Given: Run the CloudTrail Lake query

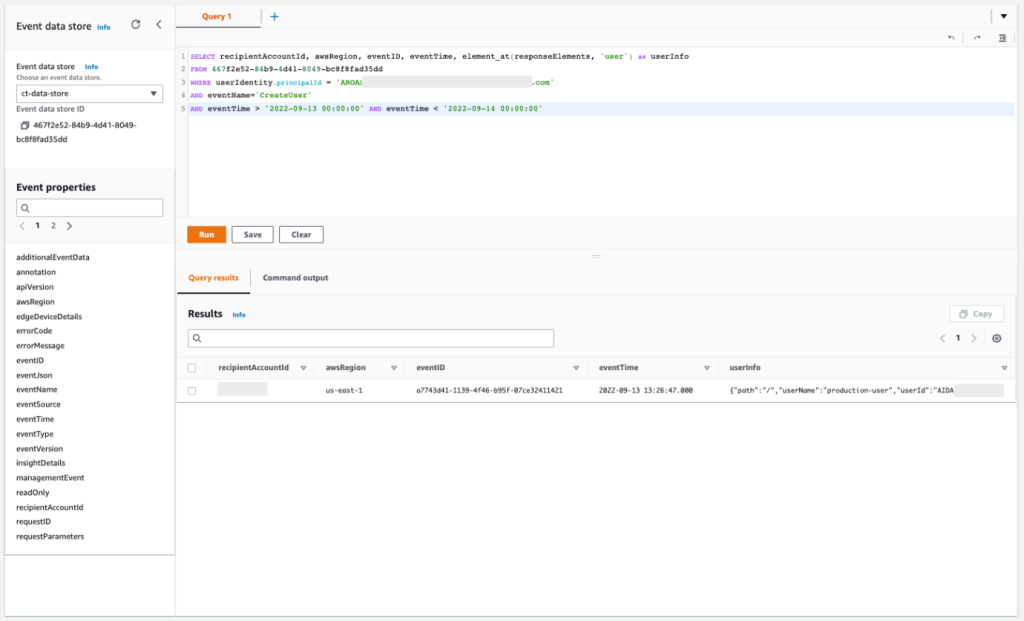Looking at the screenshot, I should tap(205, 234).
